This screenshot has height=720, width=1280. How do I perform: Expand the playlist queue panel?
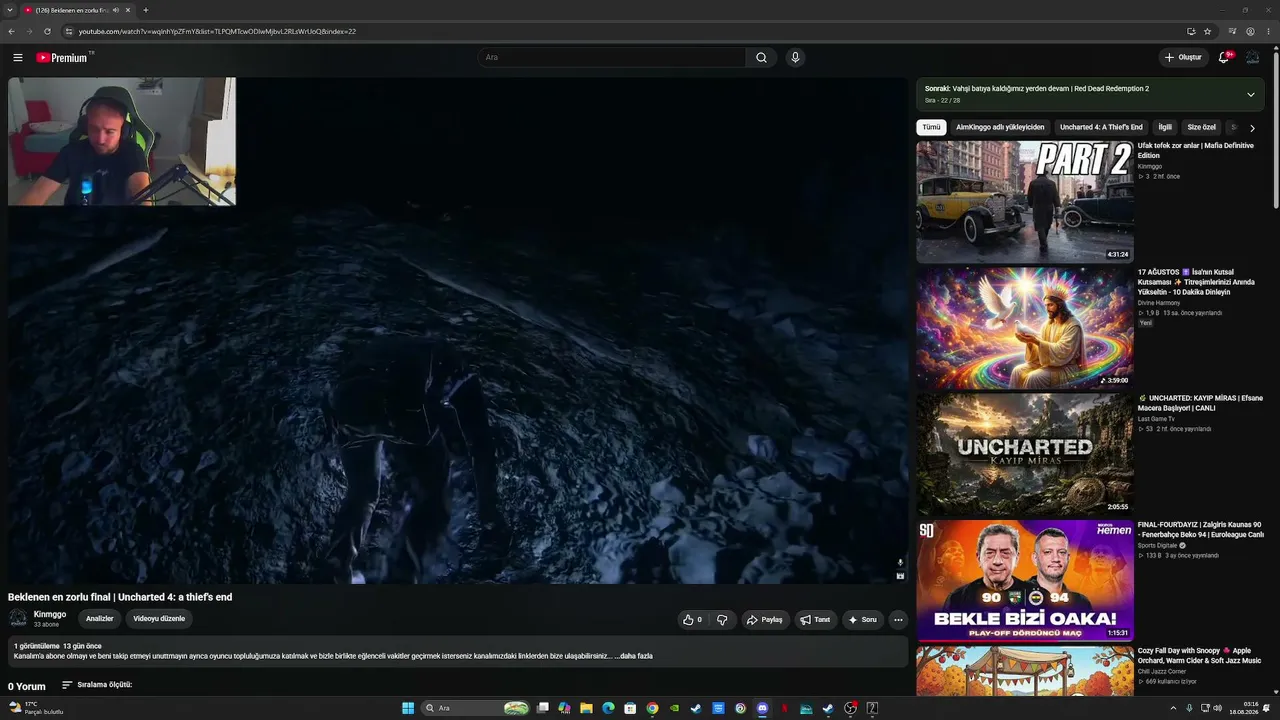pos(1250,94)
